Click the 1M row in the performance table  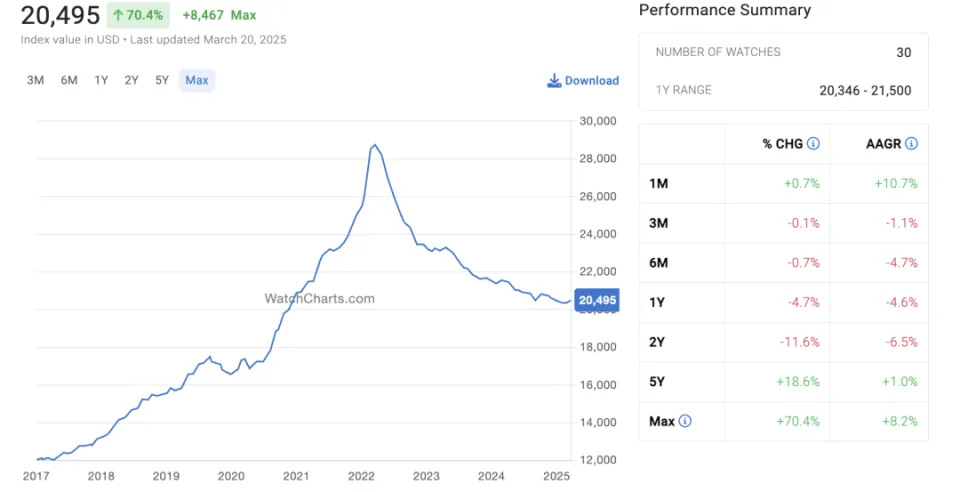pos(660,184)
